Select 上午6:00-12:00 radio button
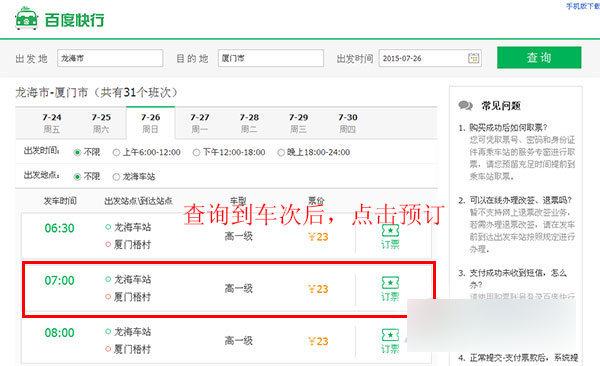Viewport: 600px width, 366px height. click(116, 152)
